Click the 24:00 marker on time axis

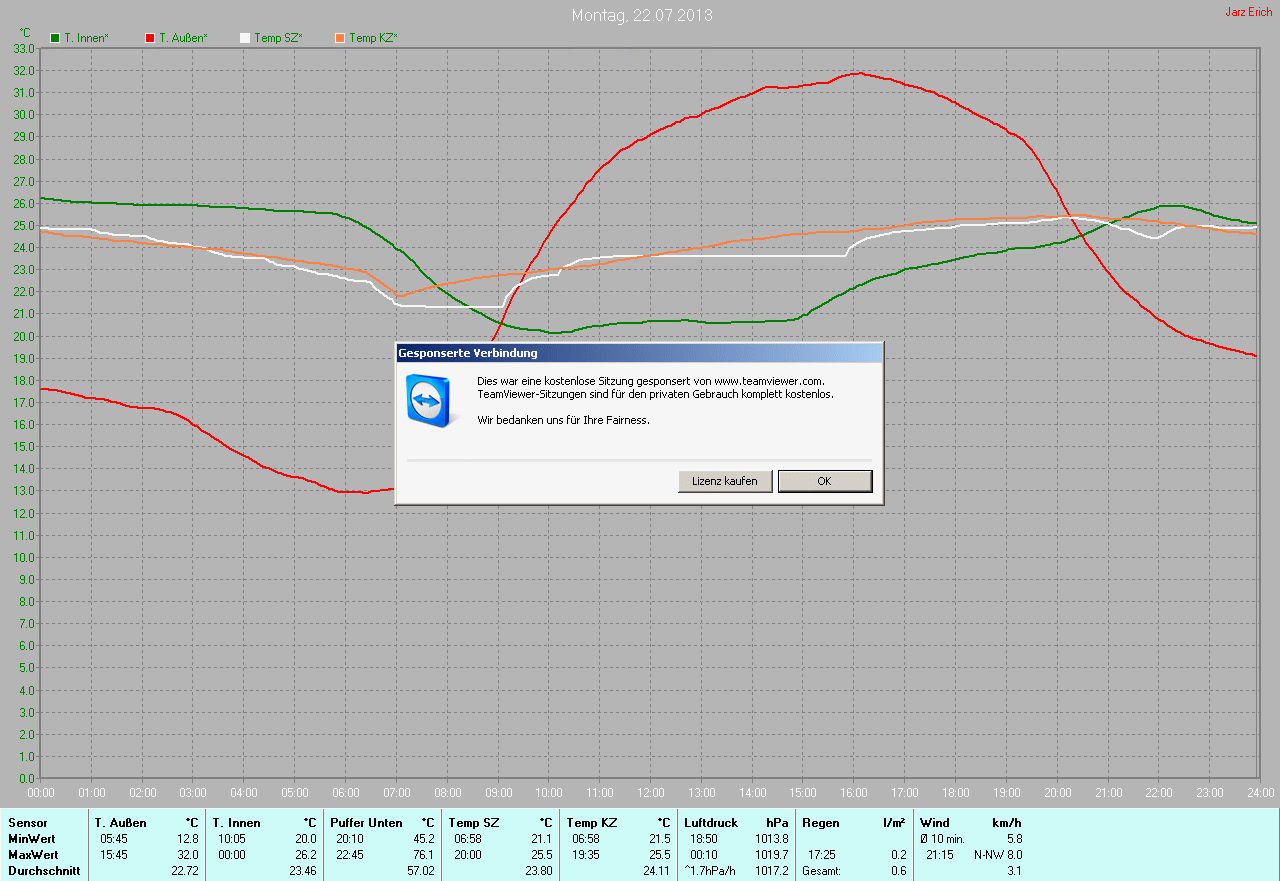click(1259, 793)
